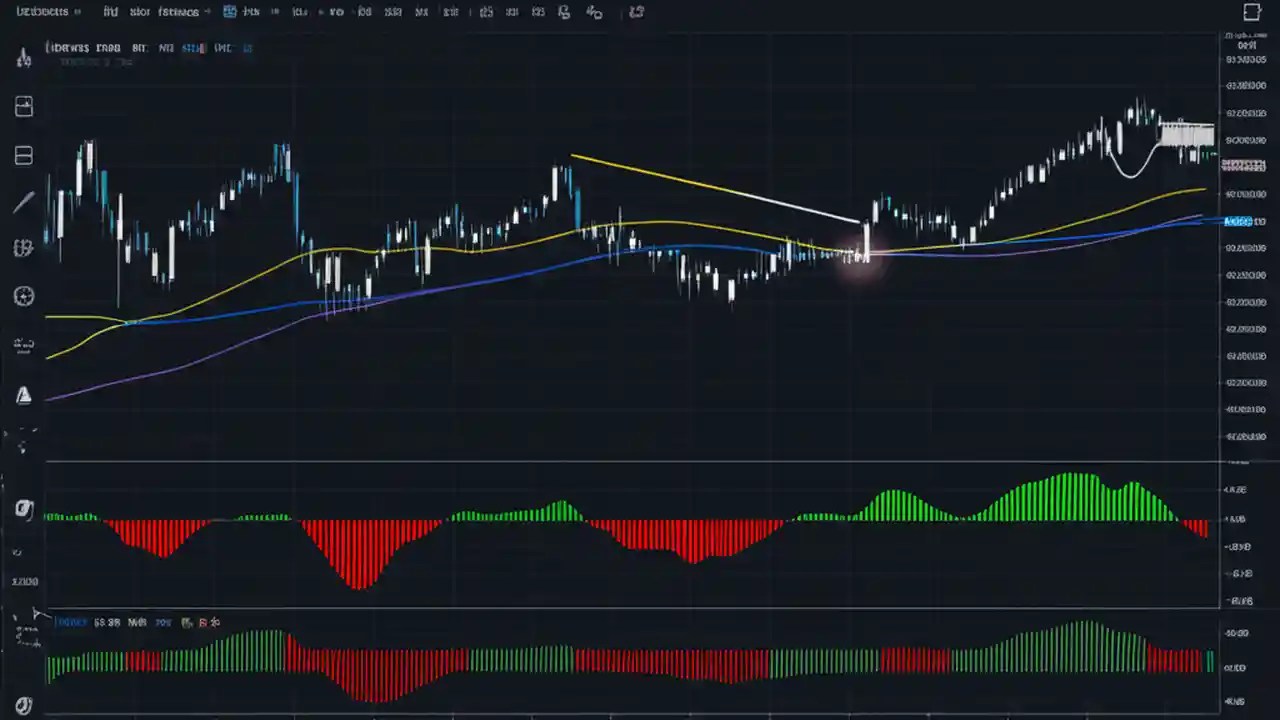Click the target/long position tool icon
Screen dimensions: 1280x720
point(23,296)
